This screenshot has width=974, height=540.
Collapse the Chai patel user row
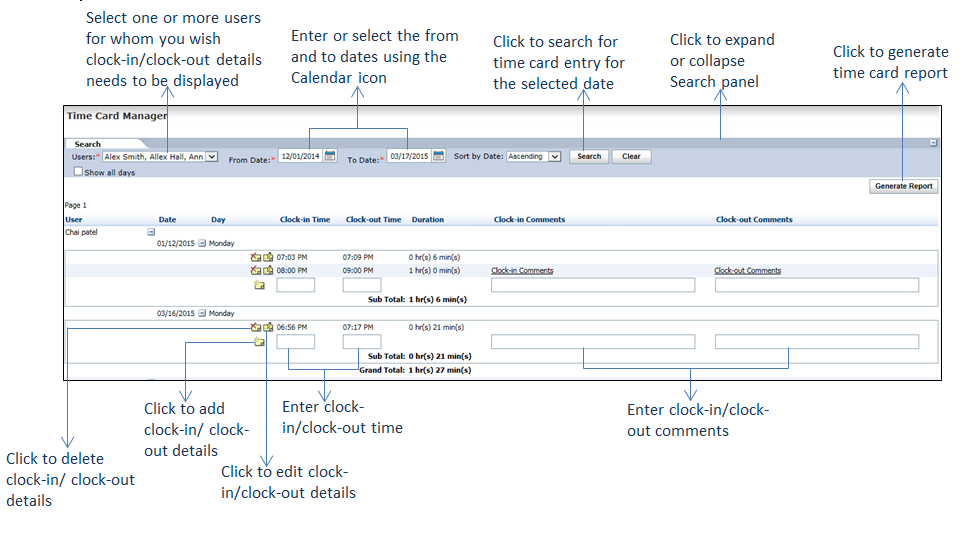click(x=151, y=232)
